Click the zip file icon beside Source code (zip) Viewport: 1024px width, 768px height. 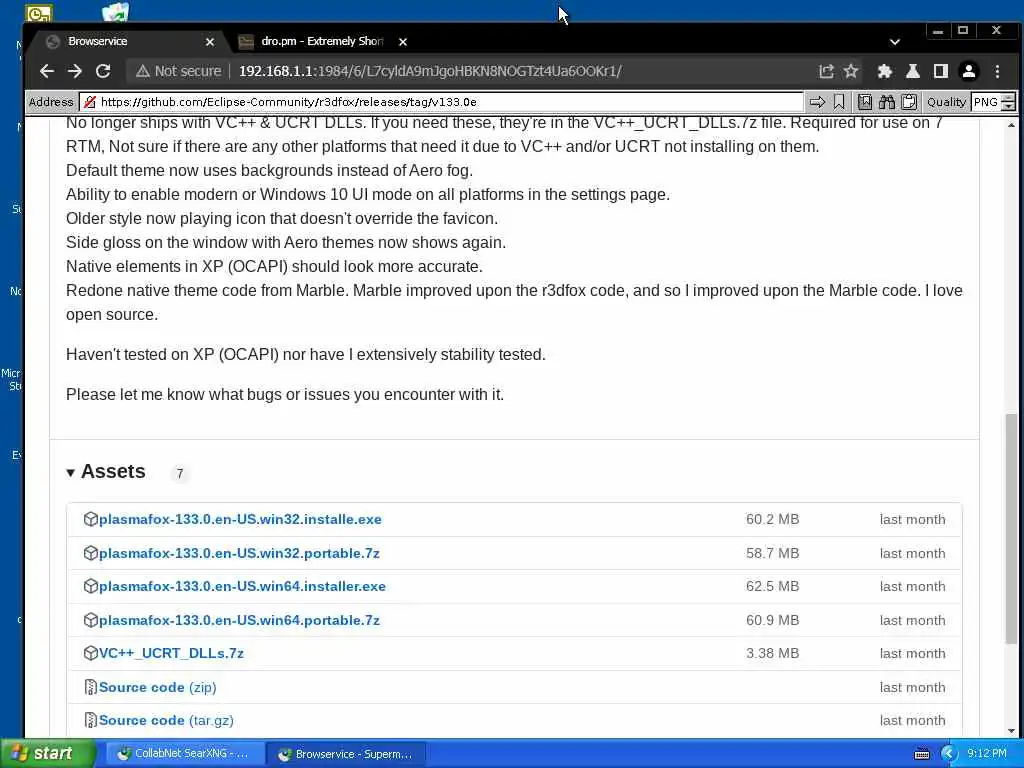[91, 687]
